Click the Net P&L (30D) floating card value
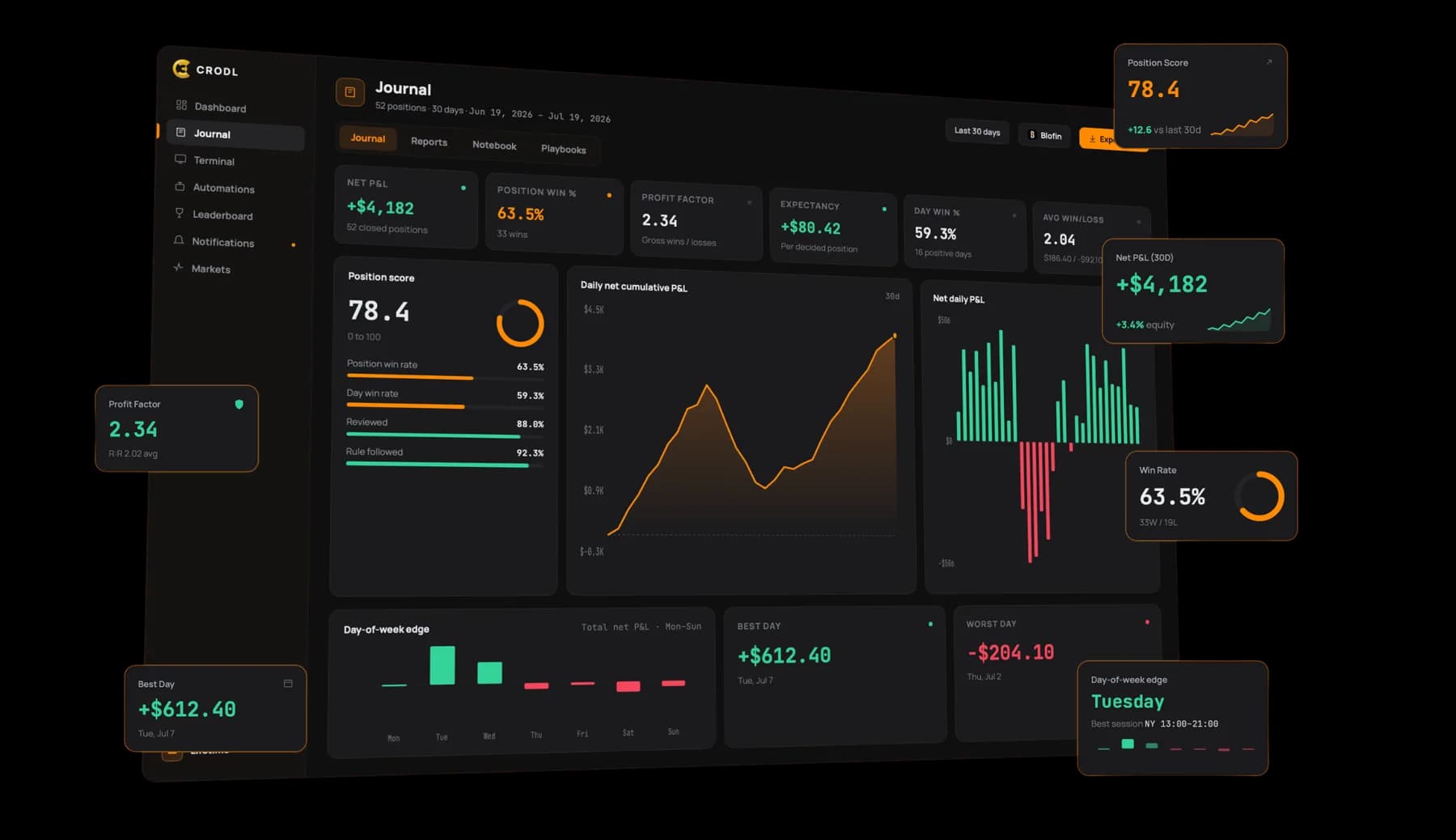Screen dimensions: 1456x840 click(1162, 284)
